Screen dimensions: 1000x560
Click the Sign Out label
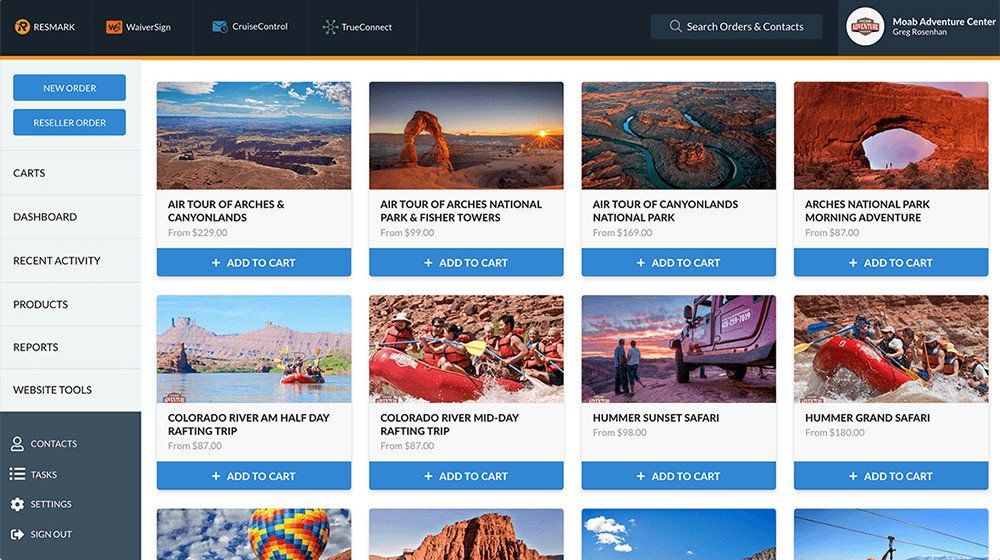pos(51,534)
